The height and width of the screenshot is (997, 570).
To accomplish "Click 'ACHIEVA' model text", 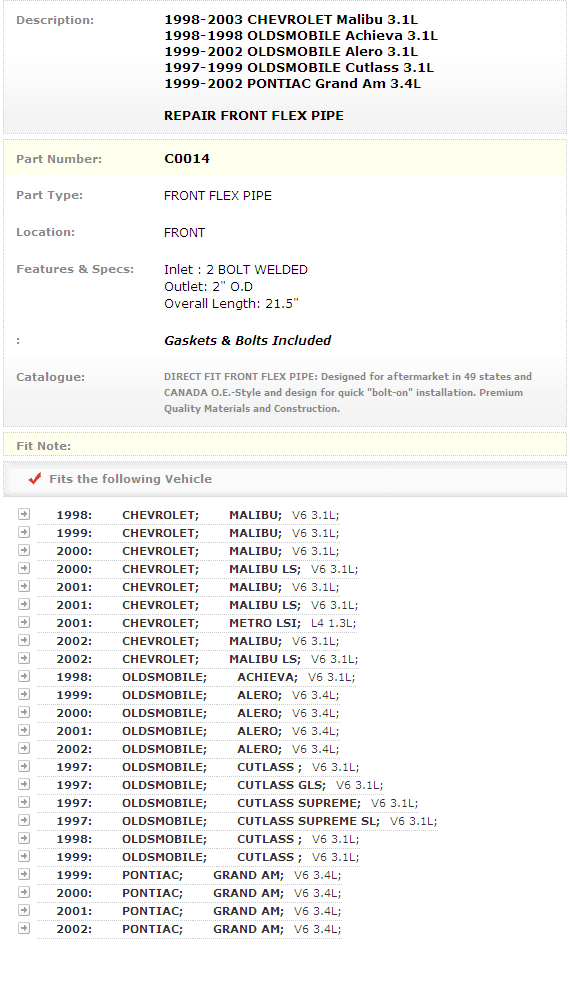I will [x=267, y=677].
